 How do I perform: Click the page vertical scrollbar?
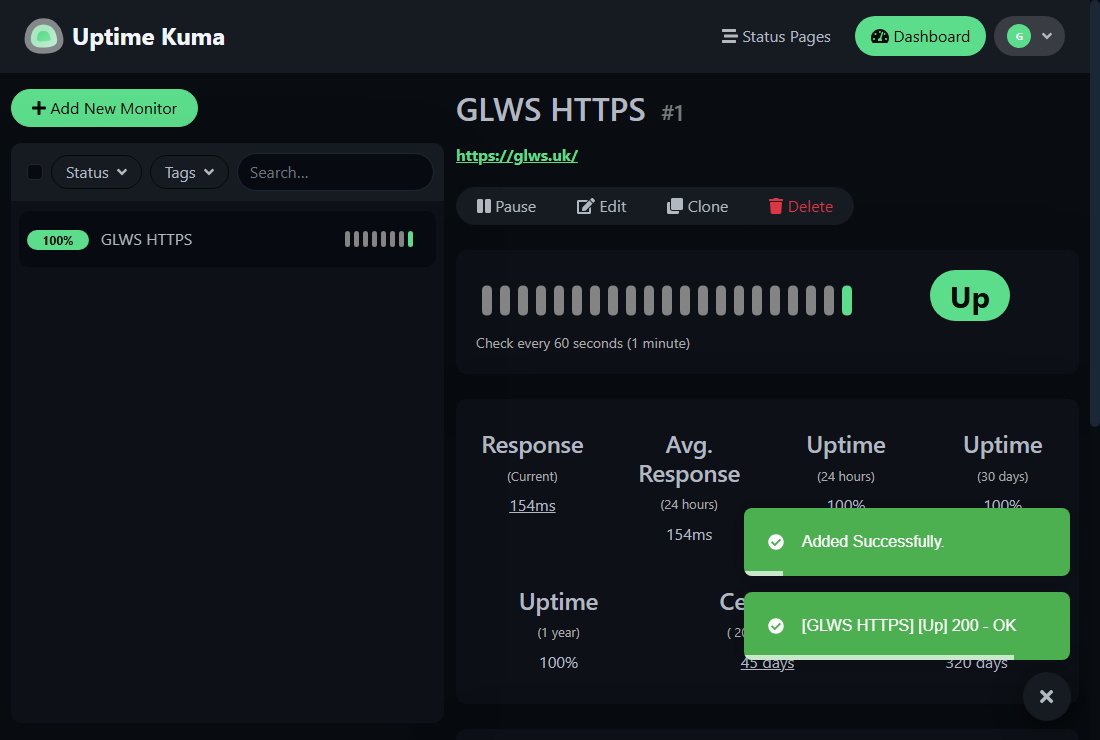tap(1094, 213)
